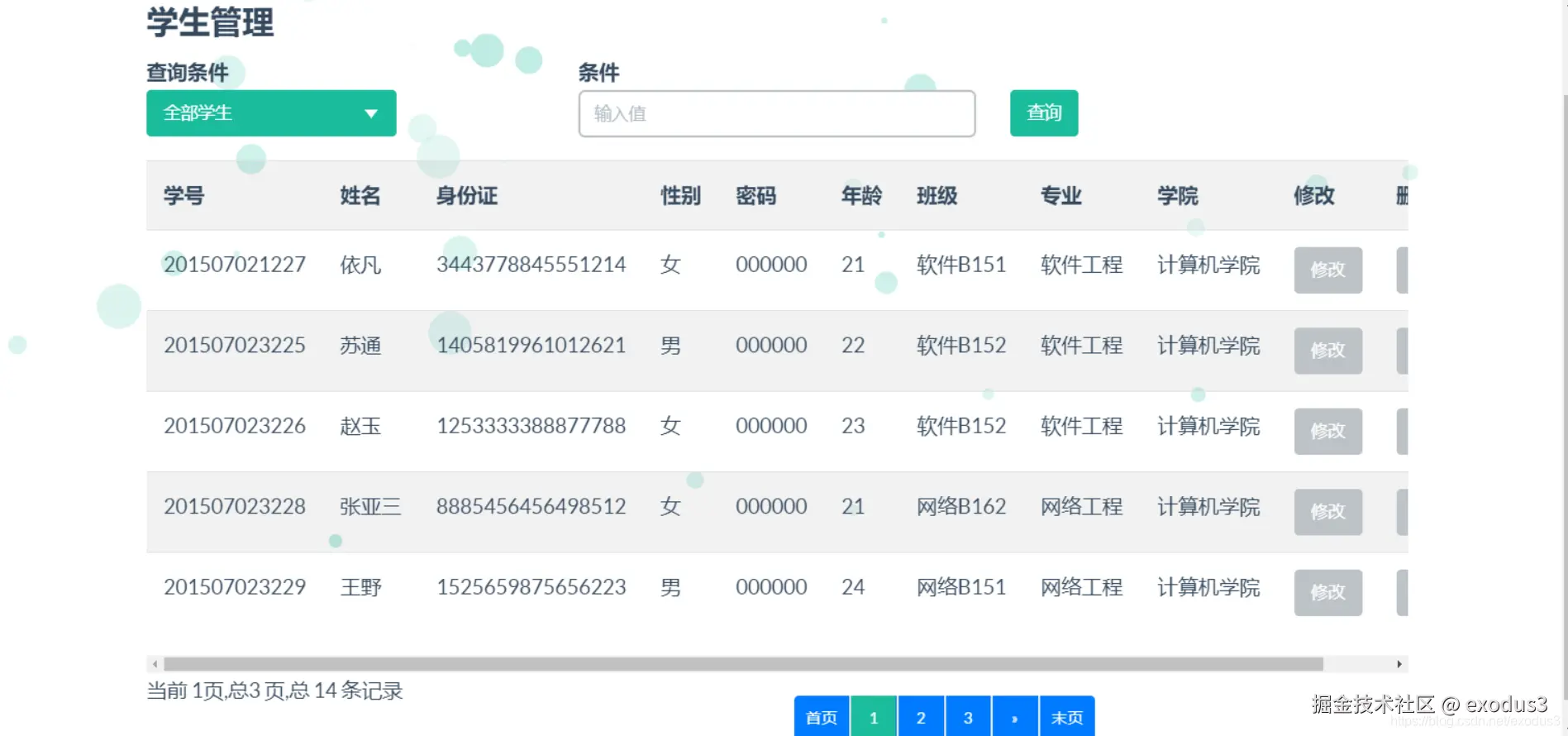Click 网络B151 class cell

(961, 587)
